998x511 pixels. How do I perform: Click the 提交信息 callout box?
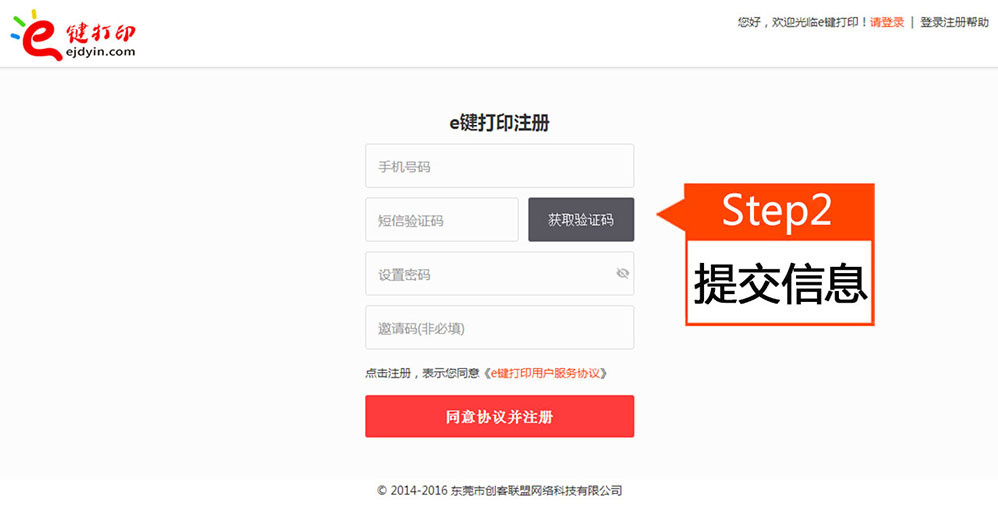pos(780,283)
